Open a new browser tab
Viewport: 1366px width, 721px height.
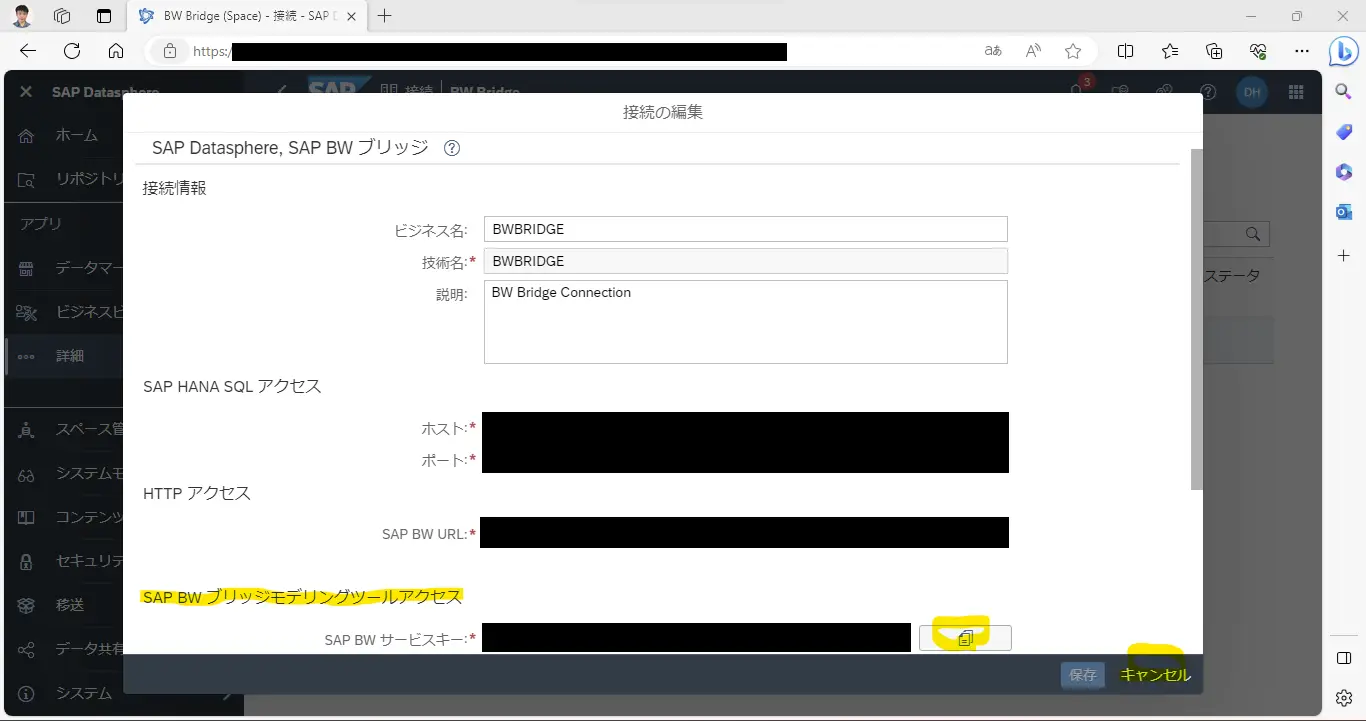(385, 16)
